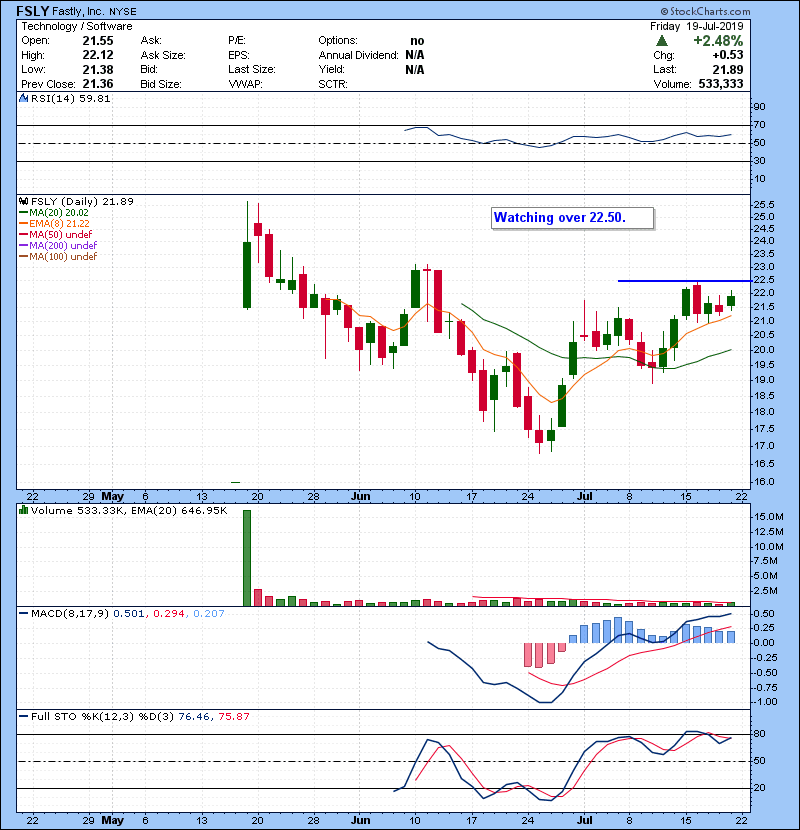The width and height of the screenshot is (800, 830).
Task: Click the green up-triangle next to +2.48%
Action: pyautogui.click(x=661, y=41)
